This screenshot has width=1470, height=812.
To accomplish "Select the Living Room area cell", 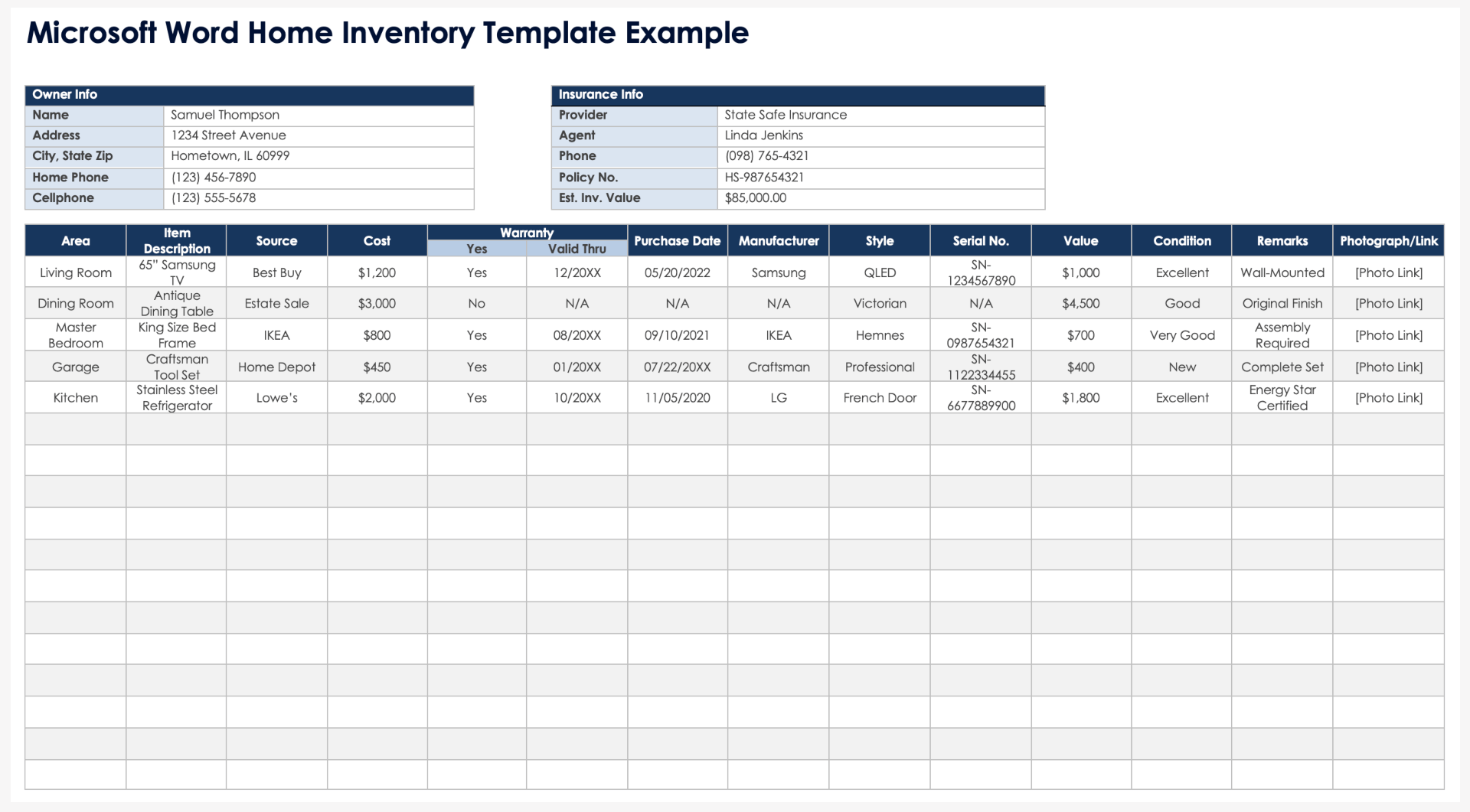I will (76, 272).
